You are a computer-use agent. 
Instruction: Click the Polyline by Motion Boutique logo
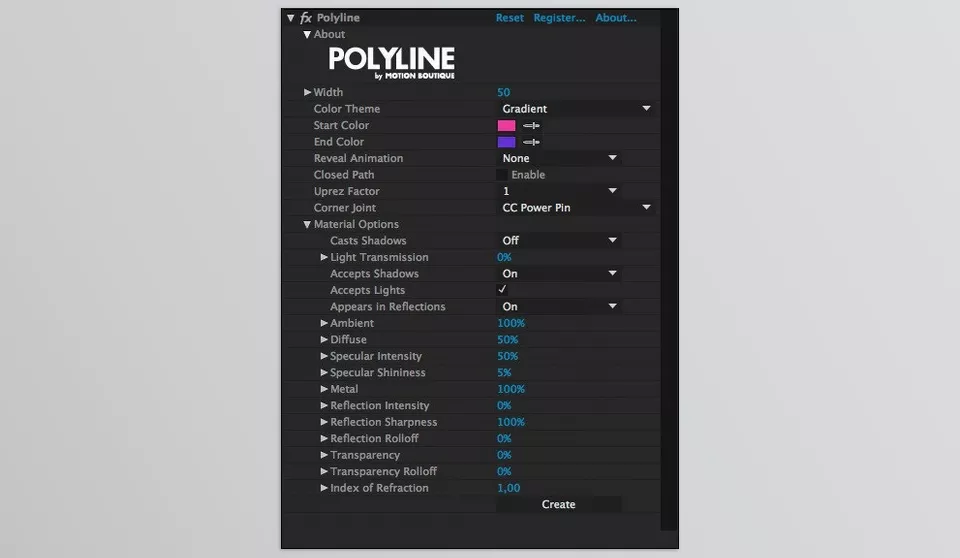(x=392, y=63)
